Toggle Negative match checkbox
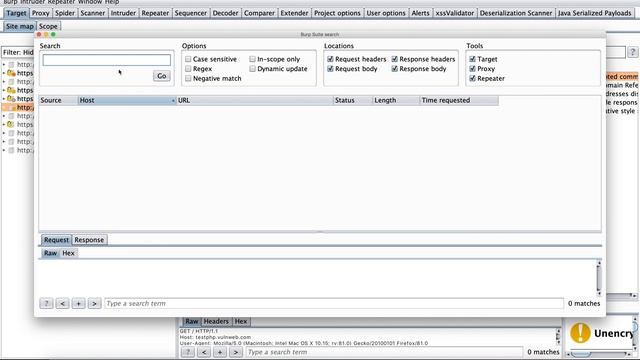The height and width of the screenshot is (360, 640). coord(188,78)
